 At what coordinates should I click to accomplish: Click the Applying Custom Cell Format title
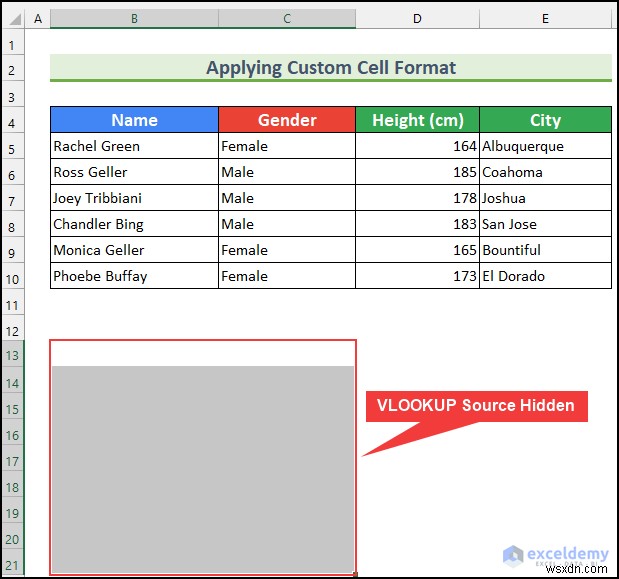point(331,67)
